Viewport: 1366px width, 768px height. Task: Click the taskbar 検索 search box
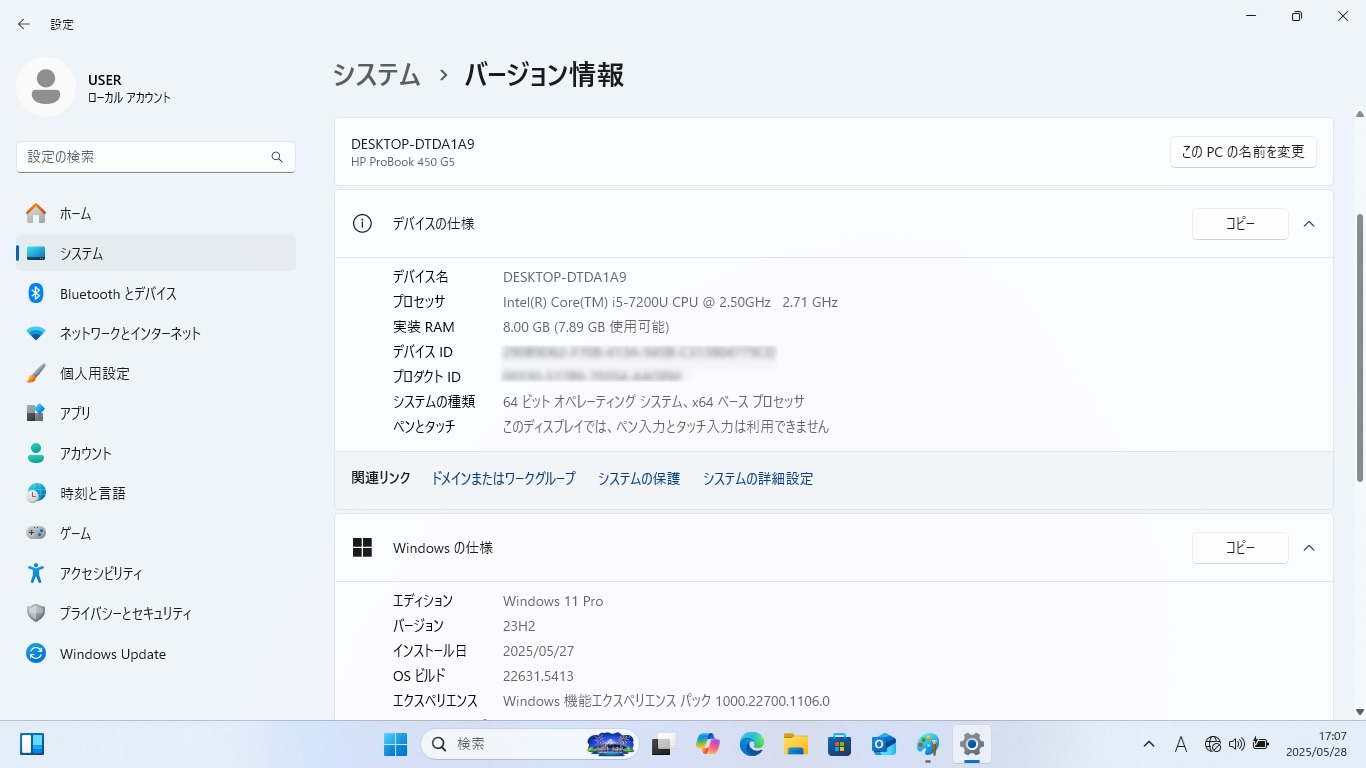[531, 744]
